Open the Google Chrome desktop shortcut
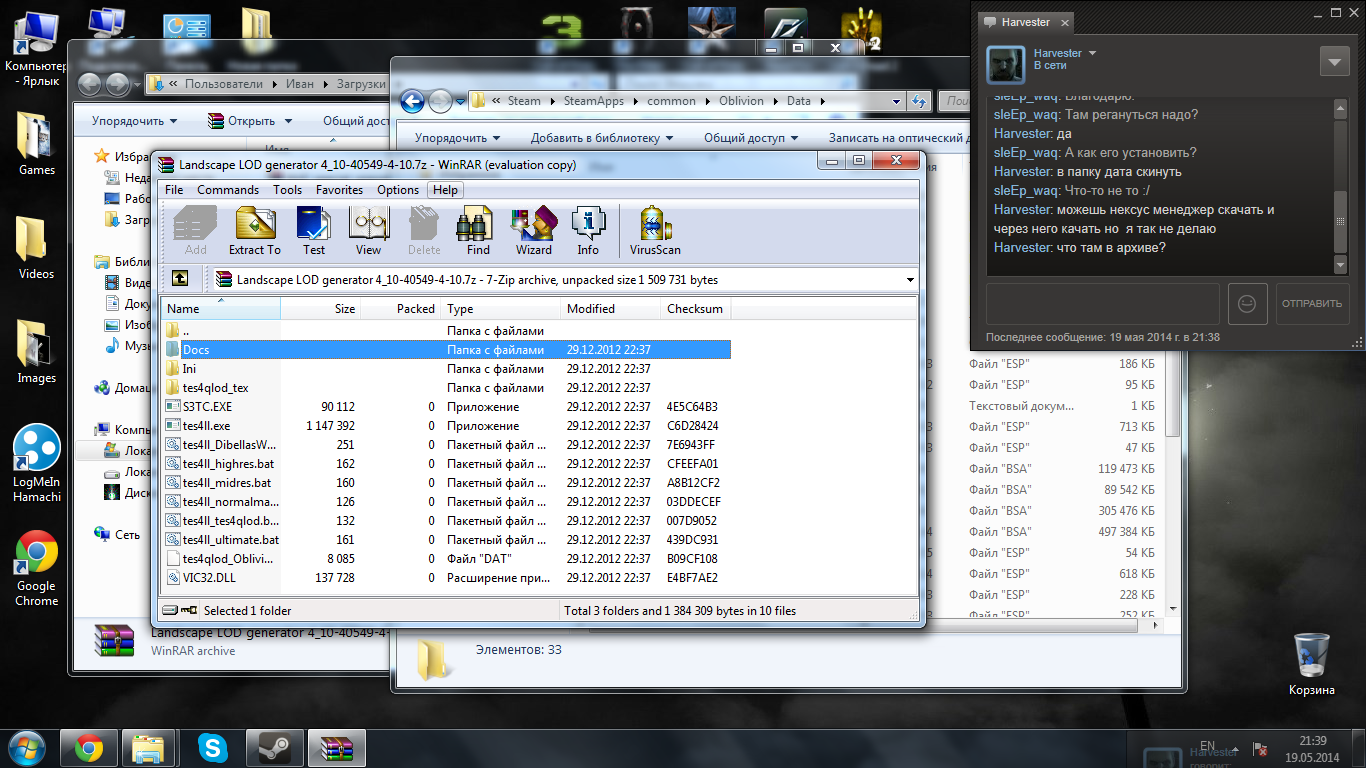 pos(37,568)
